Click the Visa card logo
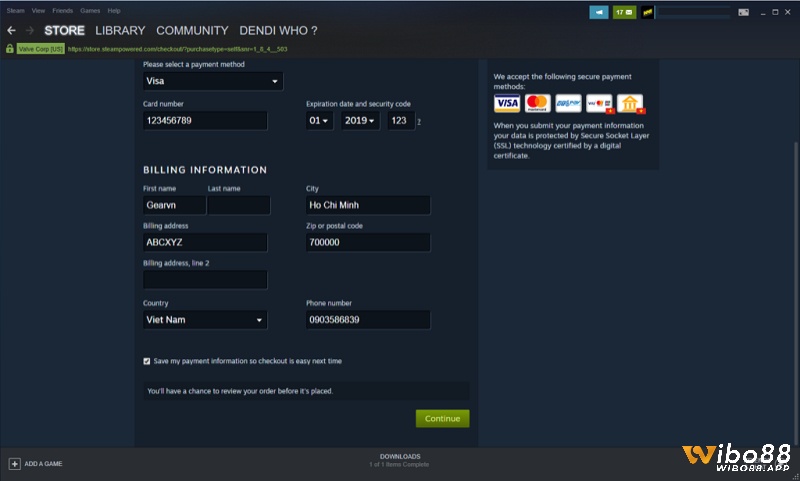Image resolution: width=800 pixels, height=481 pixels. [x=507, y=104]
